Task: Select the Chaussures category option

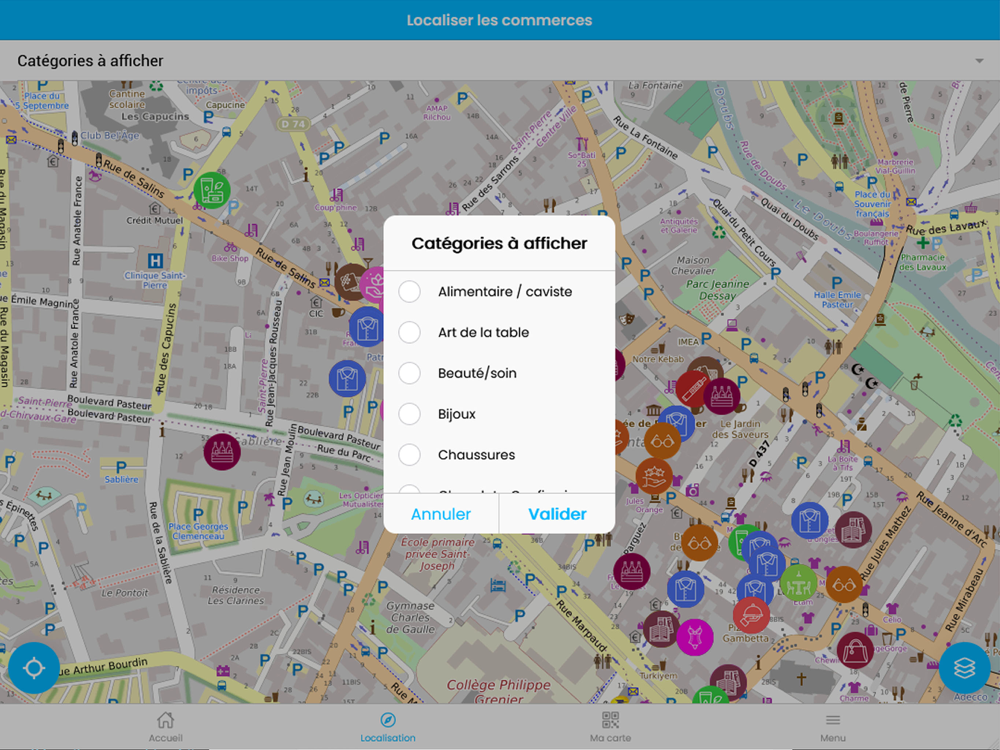Action: [409, 455]
